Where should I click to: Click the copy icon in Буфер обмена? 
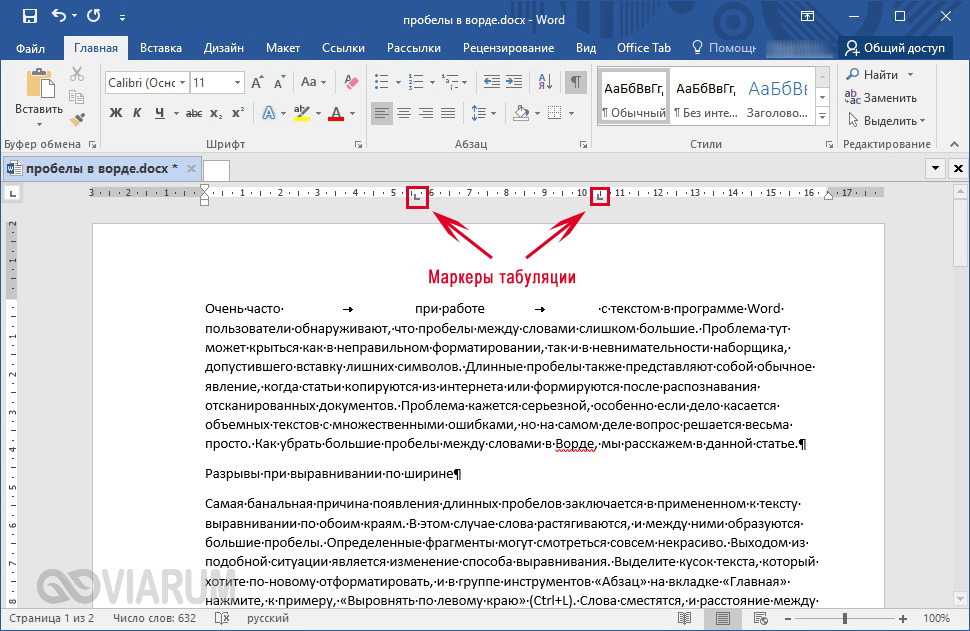point(77,97)
